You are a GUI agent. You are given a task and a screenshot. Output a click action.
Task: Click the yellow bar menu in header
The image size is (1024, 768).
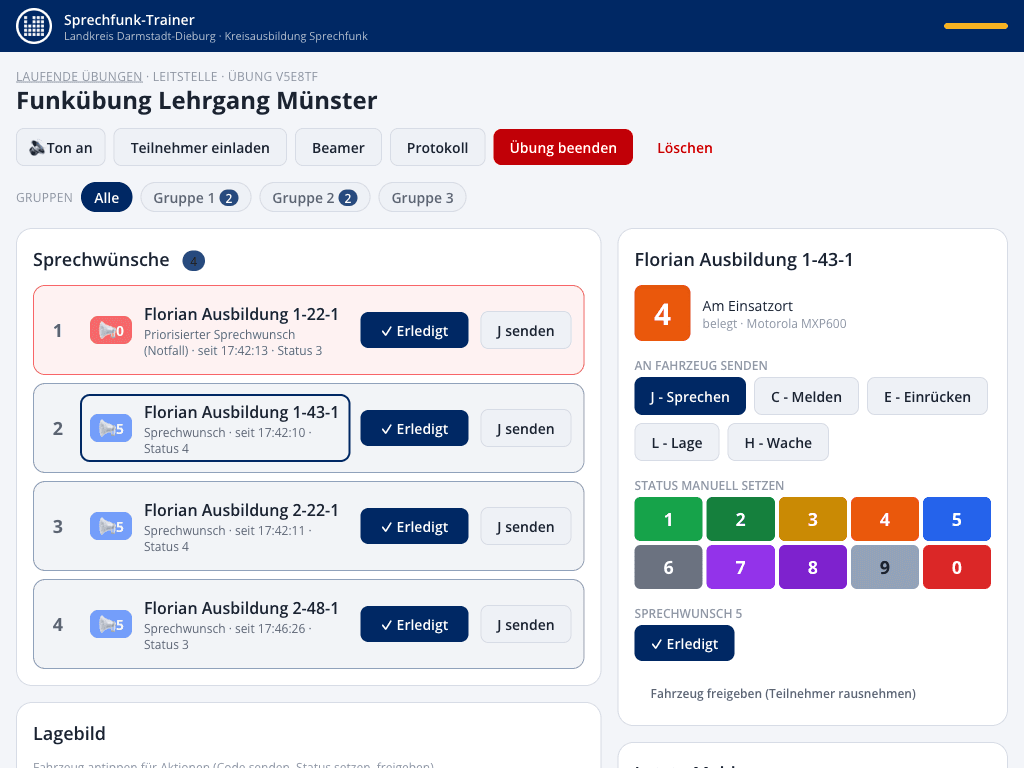(x=976, y=26)
